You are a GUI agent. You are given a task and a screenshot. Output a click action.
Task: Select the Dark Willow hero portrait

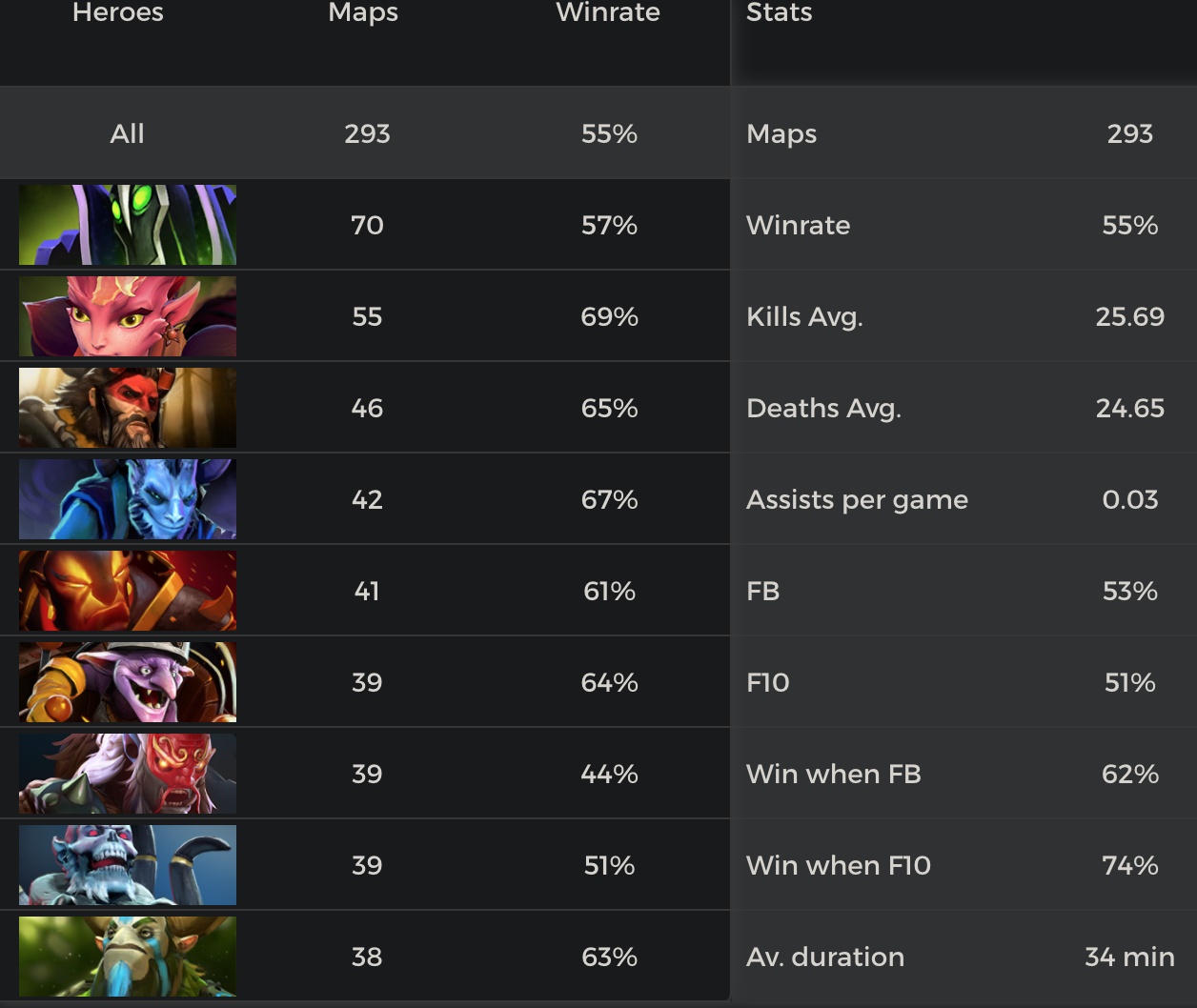[x=128, y=316]
